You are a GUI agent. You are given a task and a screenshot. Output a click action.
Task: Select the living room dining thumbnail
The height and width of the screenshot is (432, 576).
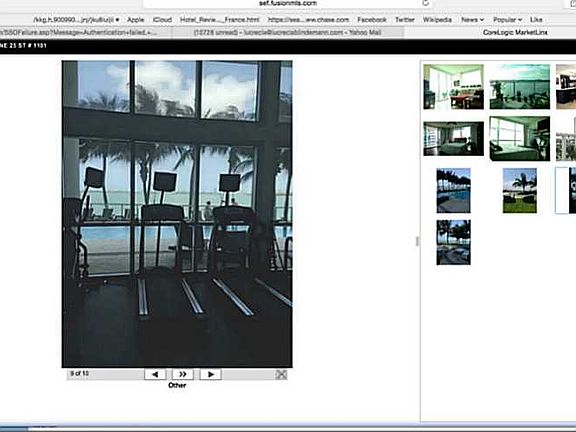click(453, 87)
